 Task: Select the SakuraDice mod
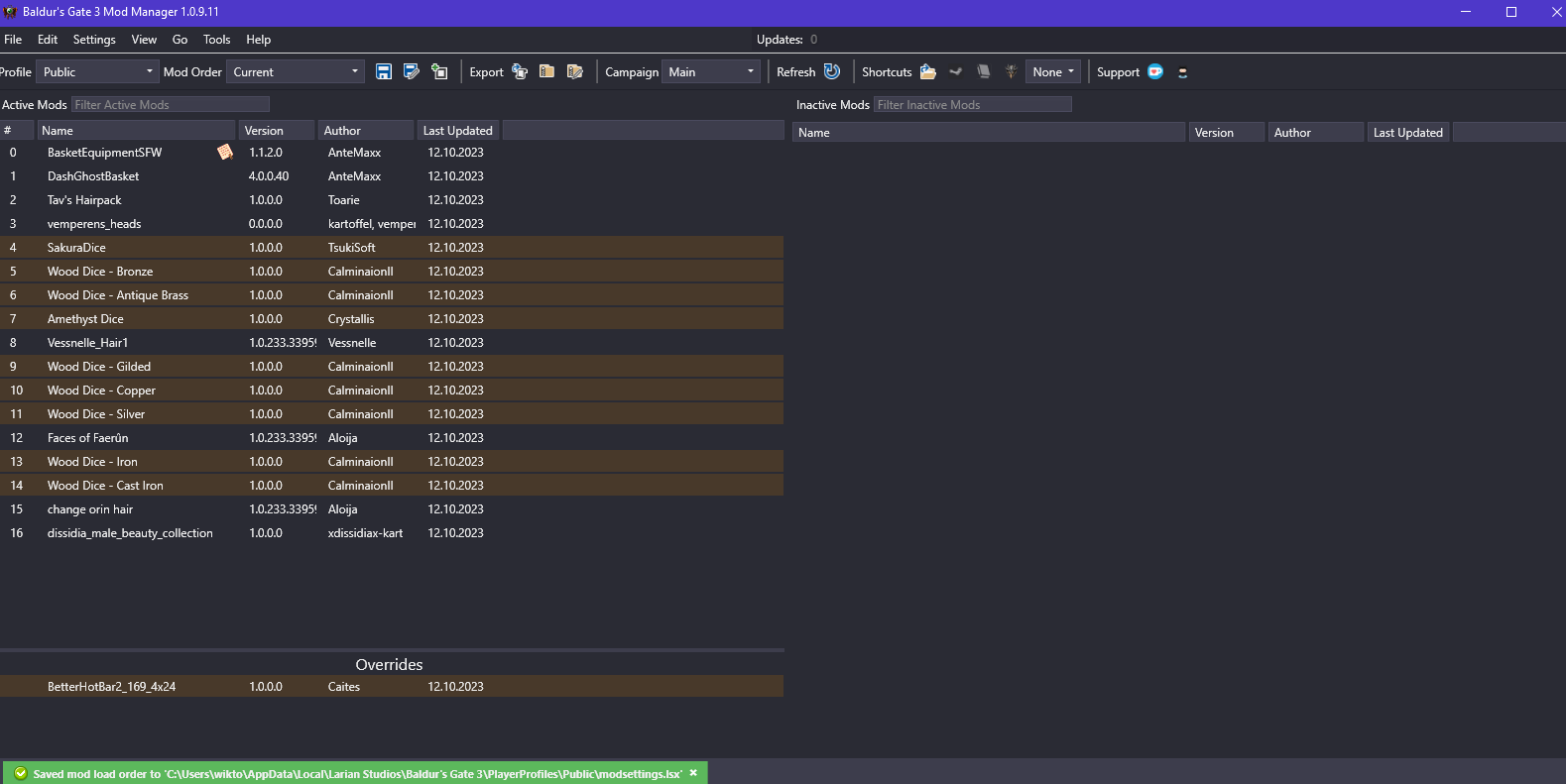(x=392, y=247)
